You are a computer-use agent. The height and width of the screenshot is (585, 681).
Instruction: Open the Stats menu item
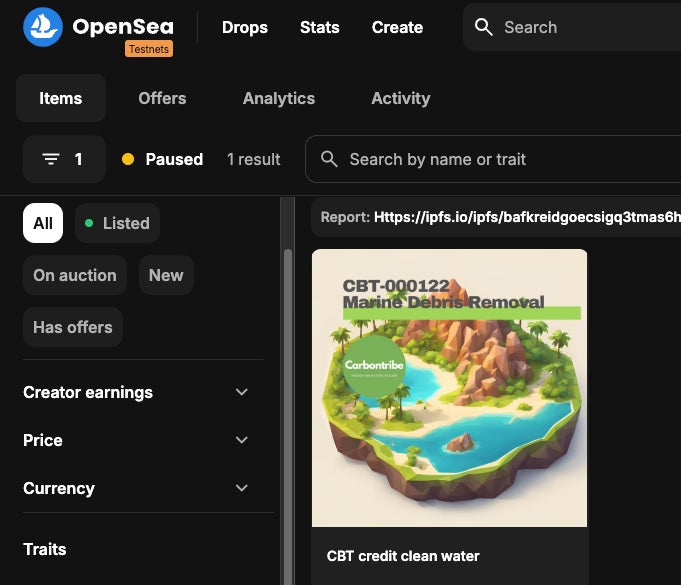[x=320, y=27]
